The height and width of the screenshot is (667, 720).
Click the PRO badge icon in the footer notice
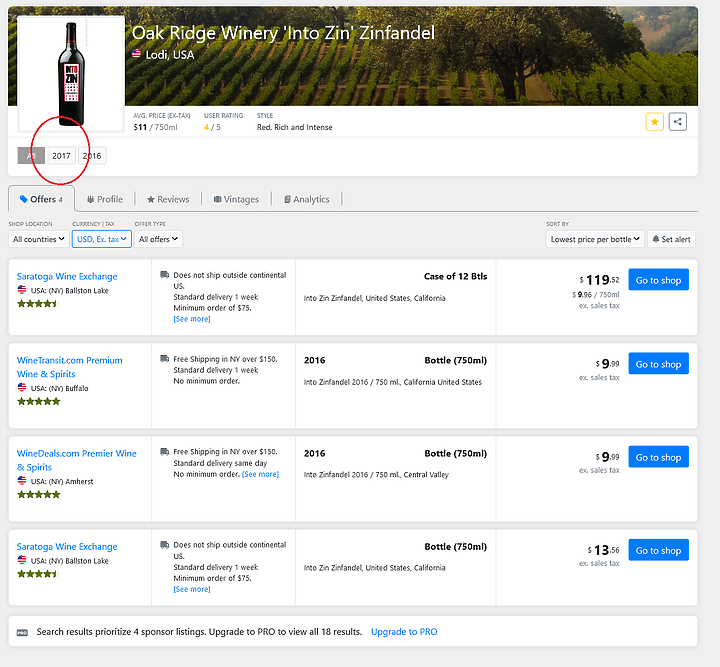(x=22, y=633)
